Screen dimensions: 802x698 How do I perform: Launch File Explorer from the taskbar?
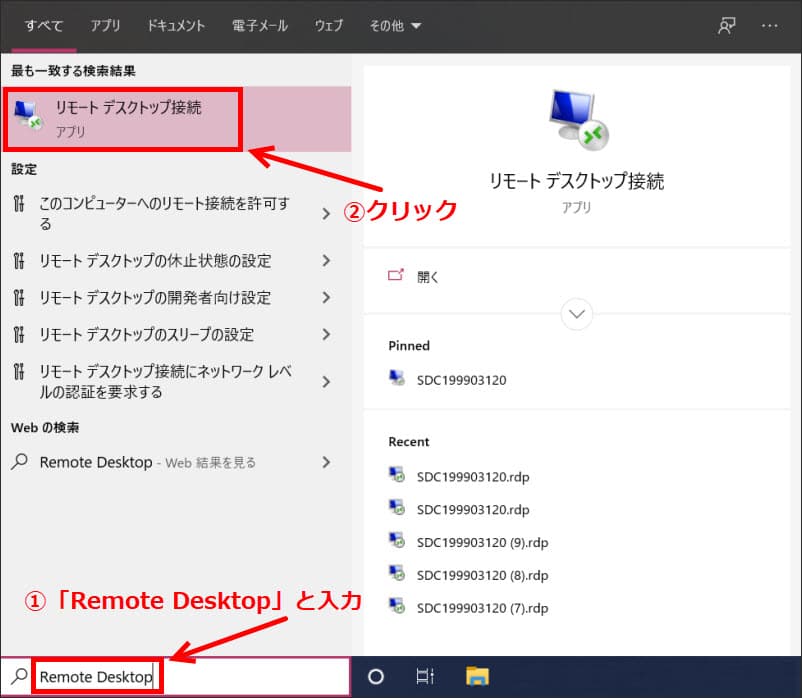(477, 677)
